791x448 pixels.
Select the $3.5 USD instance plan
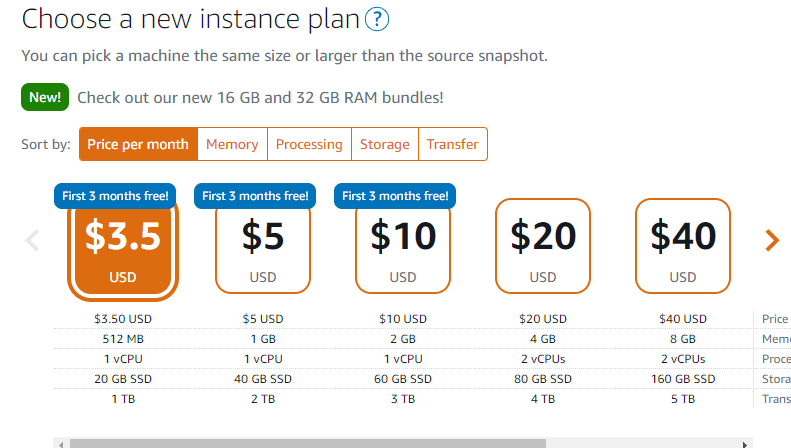coord(123,248)
